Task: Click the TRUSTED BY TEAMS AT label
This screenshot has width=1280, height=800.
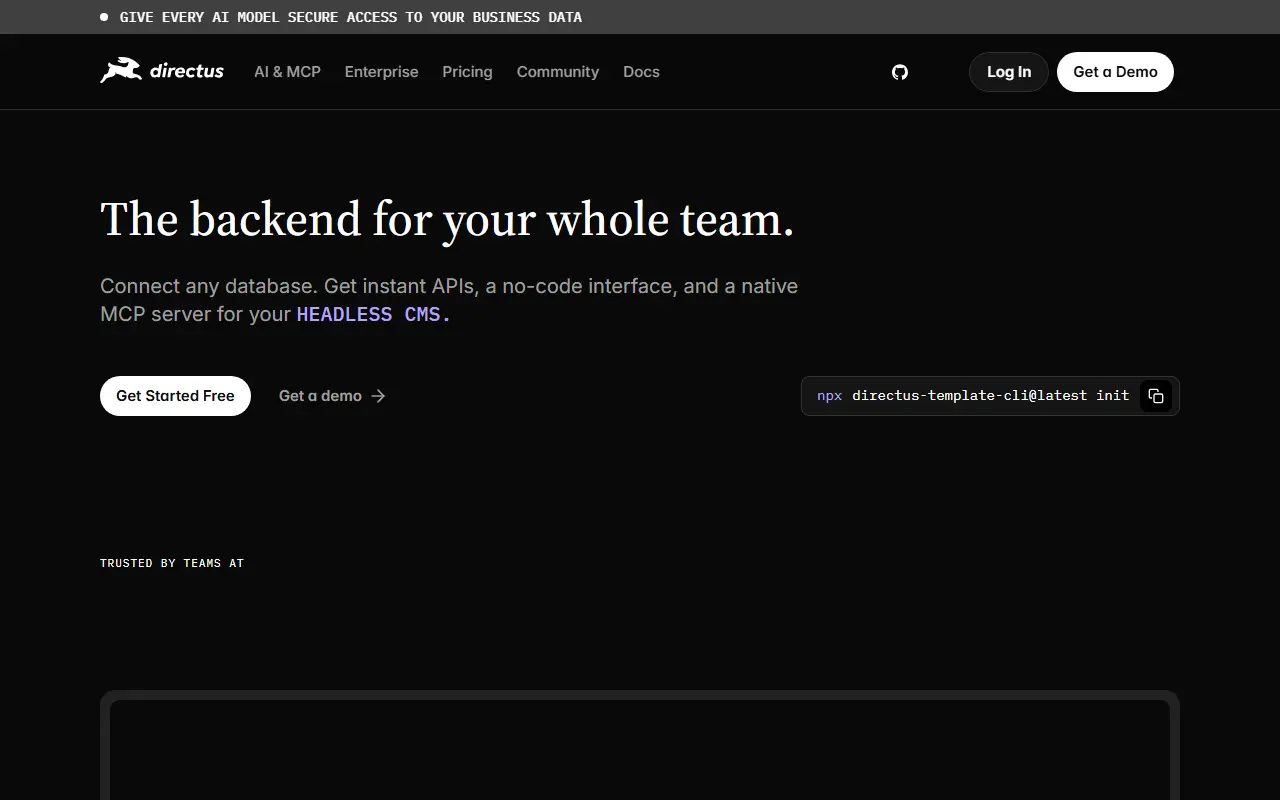Action: pos(172,563)
